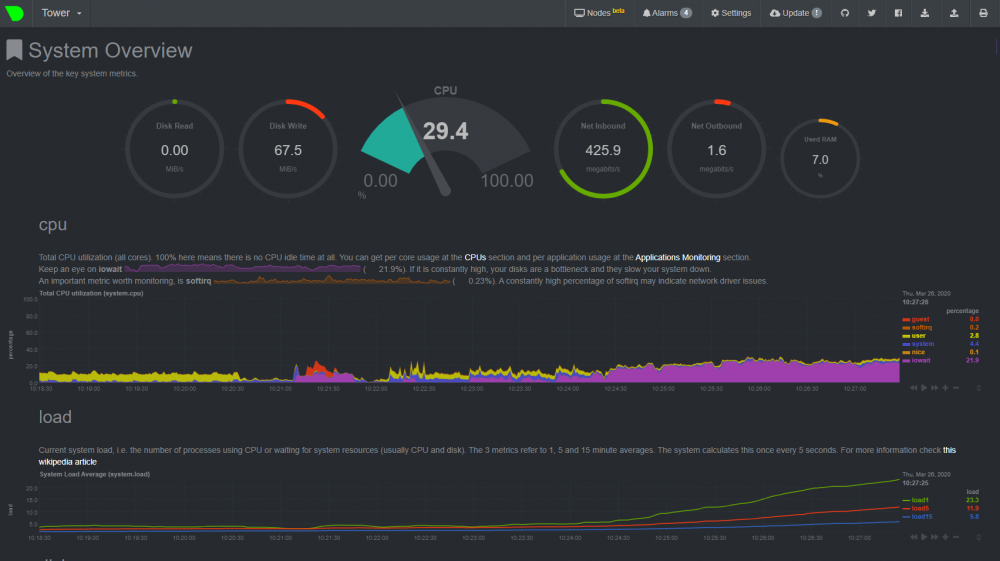Click the Twitter icon
This screenshot has height=561, width=1000.
point(872,13)
